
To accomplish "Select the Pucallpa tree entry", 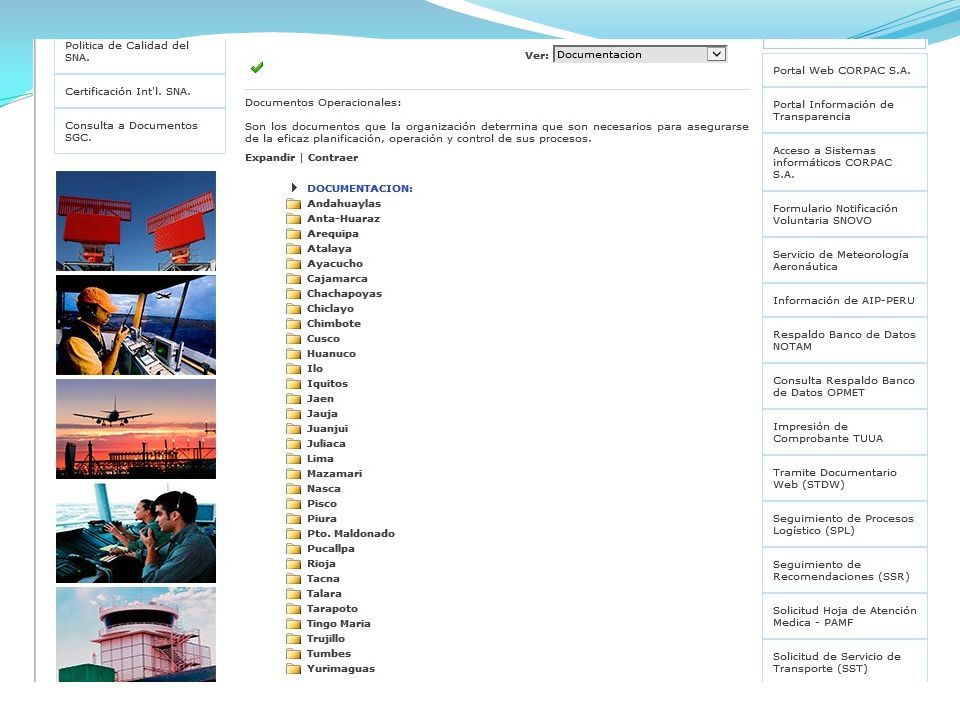I will pyautogui.click(x=331, y=549).
